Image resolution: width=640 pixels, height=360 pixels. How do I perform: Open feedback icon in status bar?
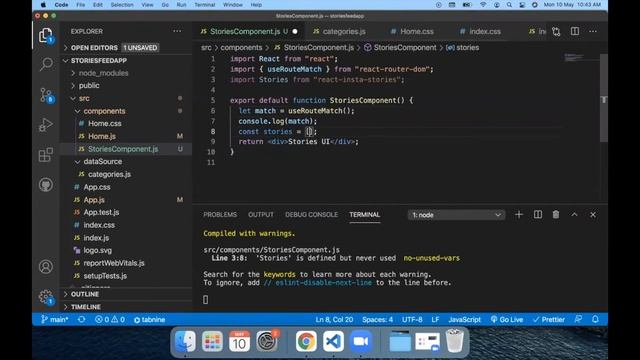click(x=578, y=320)
